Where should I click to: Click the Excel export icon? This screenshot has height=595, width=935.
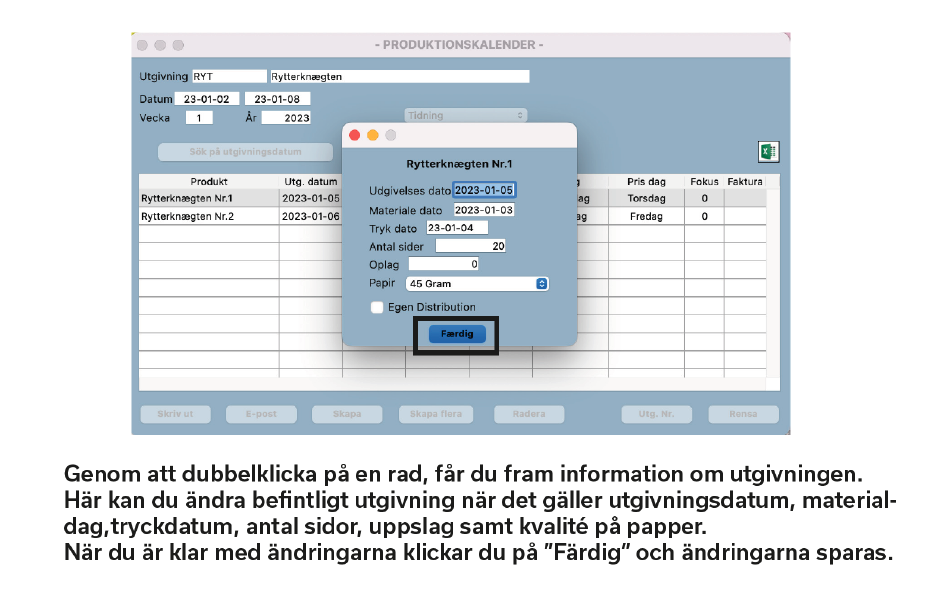point(768,152)
